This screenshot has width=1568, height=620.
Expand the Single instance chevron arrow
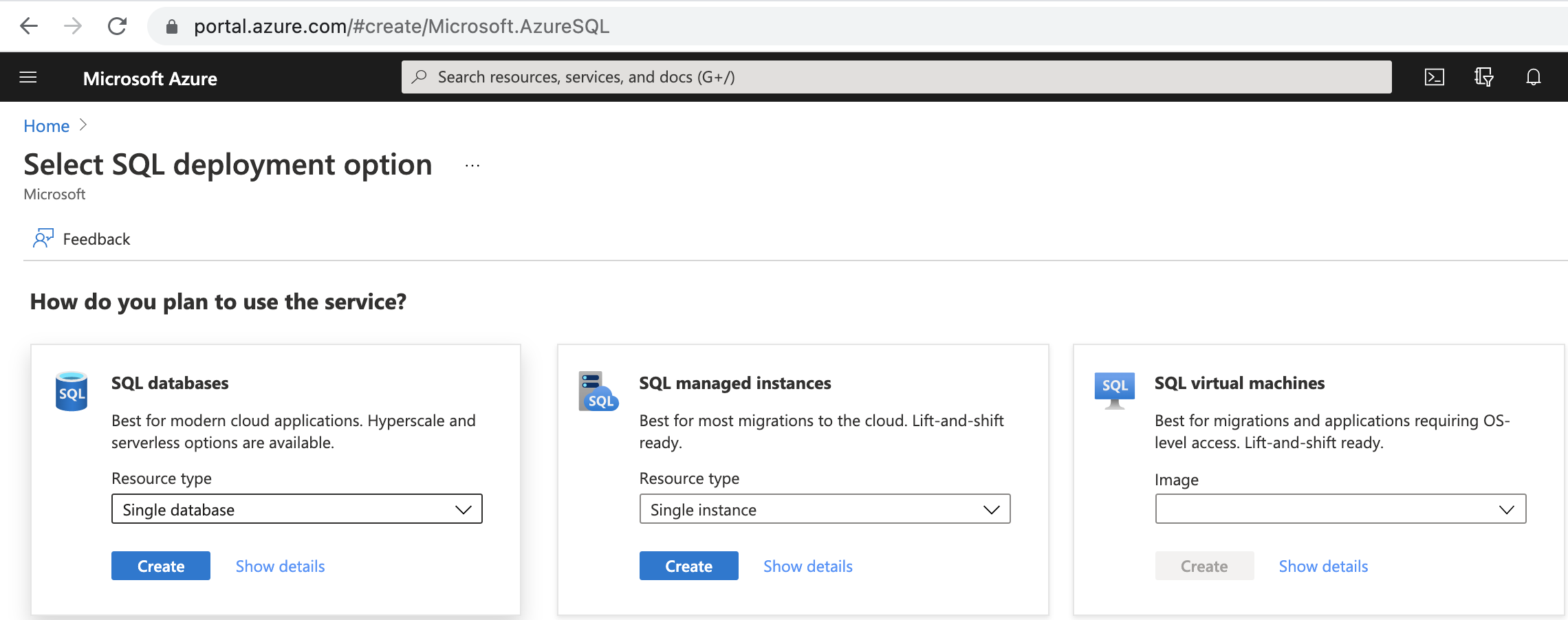[991, 509]
